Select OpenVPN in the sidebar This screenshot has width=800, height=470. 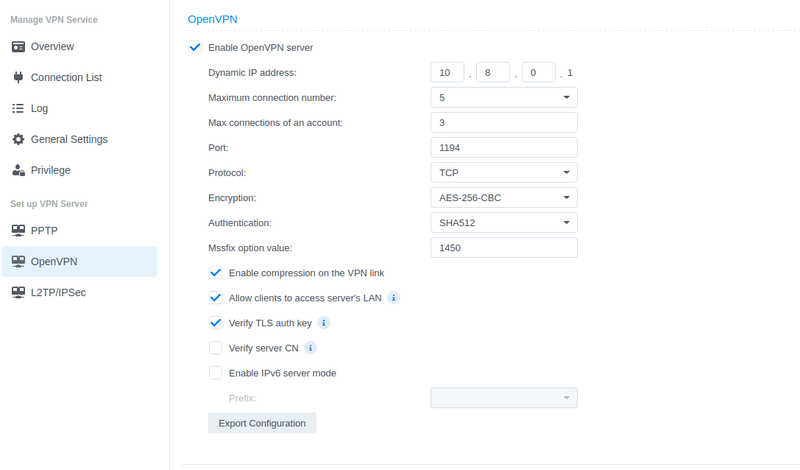coord(80,262)
